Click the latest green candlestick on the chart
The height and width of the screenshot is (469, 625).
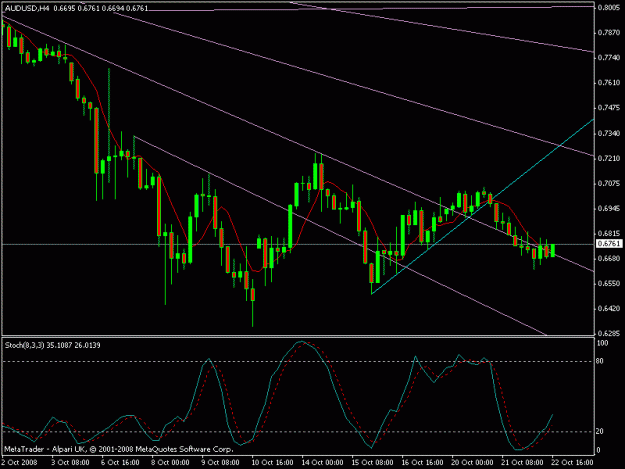(x=553, y=250)
